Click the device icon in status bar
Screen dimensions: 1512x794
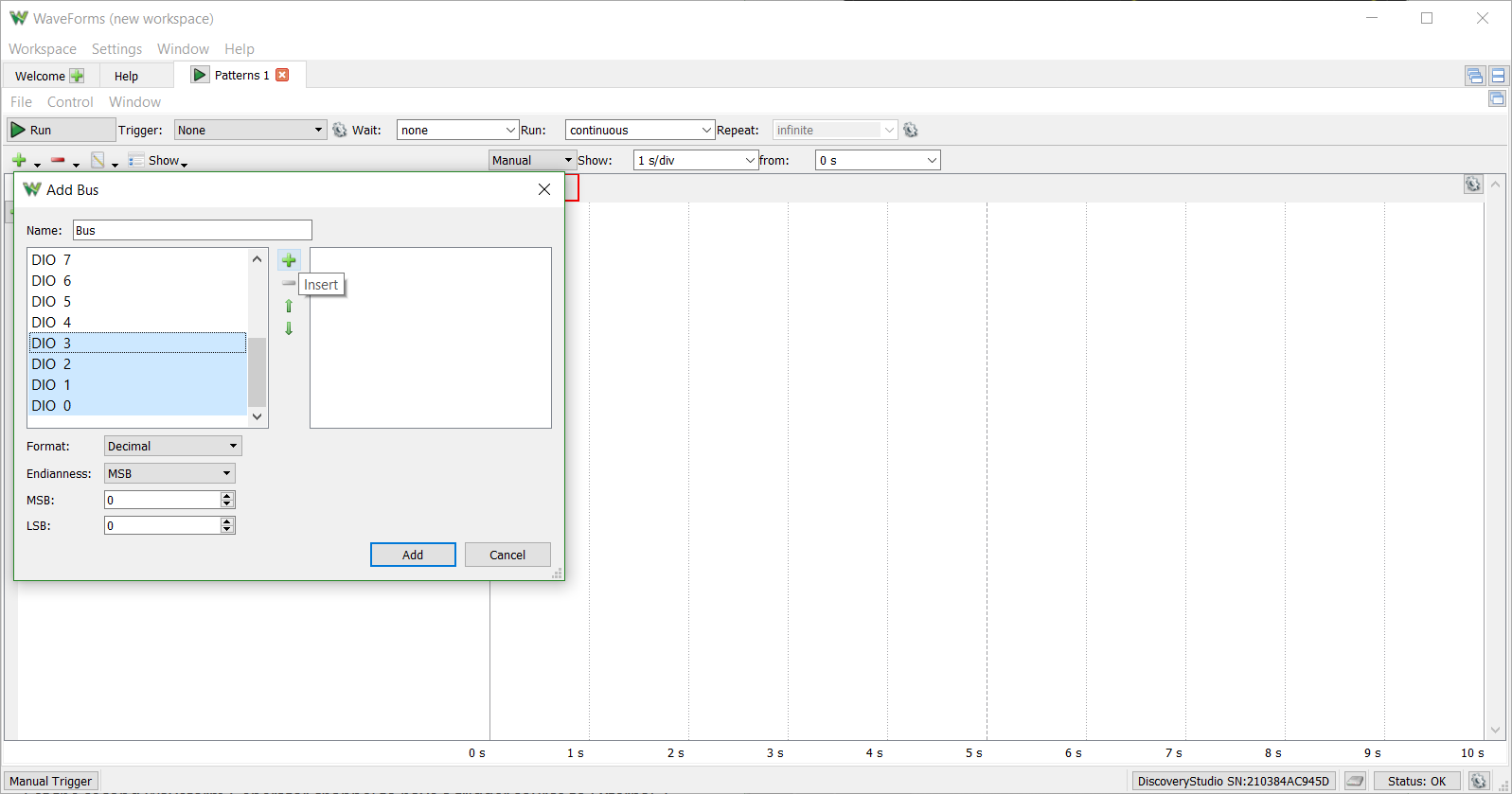point(1355,781)
